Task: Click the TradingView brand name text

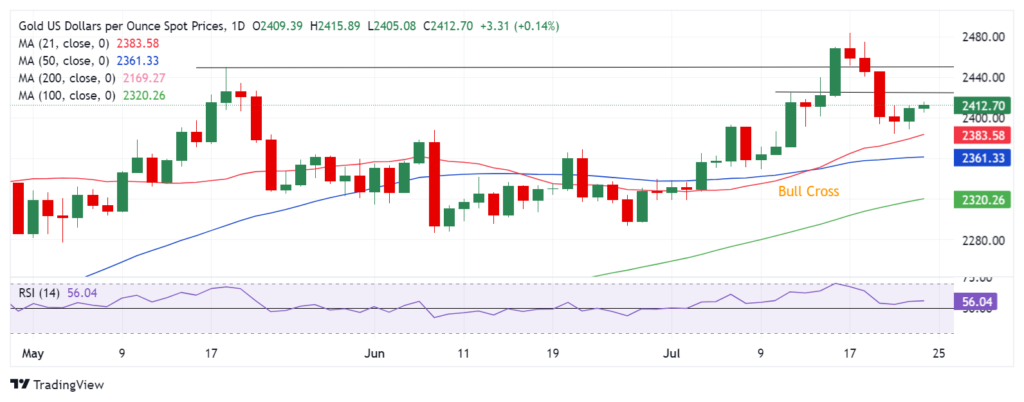Action: [69, 384]
